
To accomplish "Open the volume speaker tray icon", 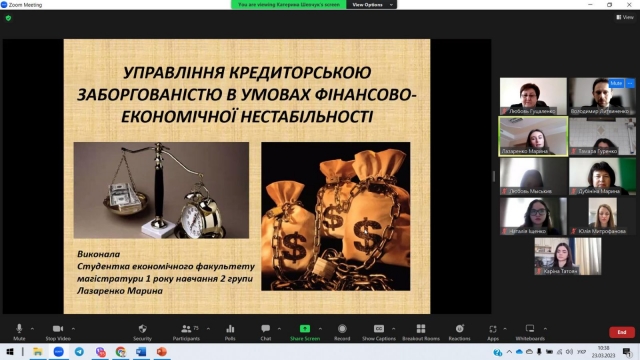I will 569,351.
